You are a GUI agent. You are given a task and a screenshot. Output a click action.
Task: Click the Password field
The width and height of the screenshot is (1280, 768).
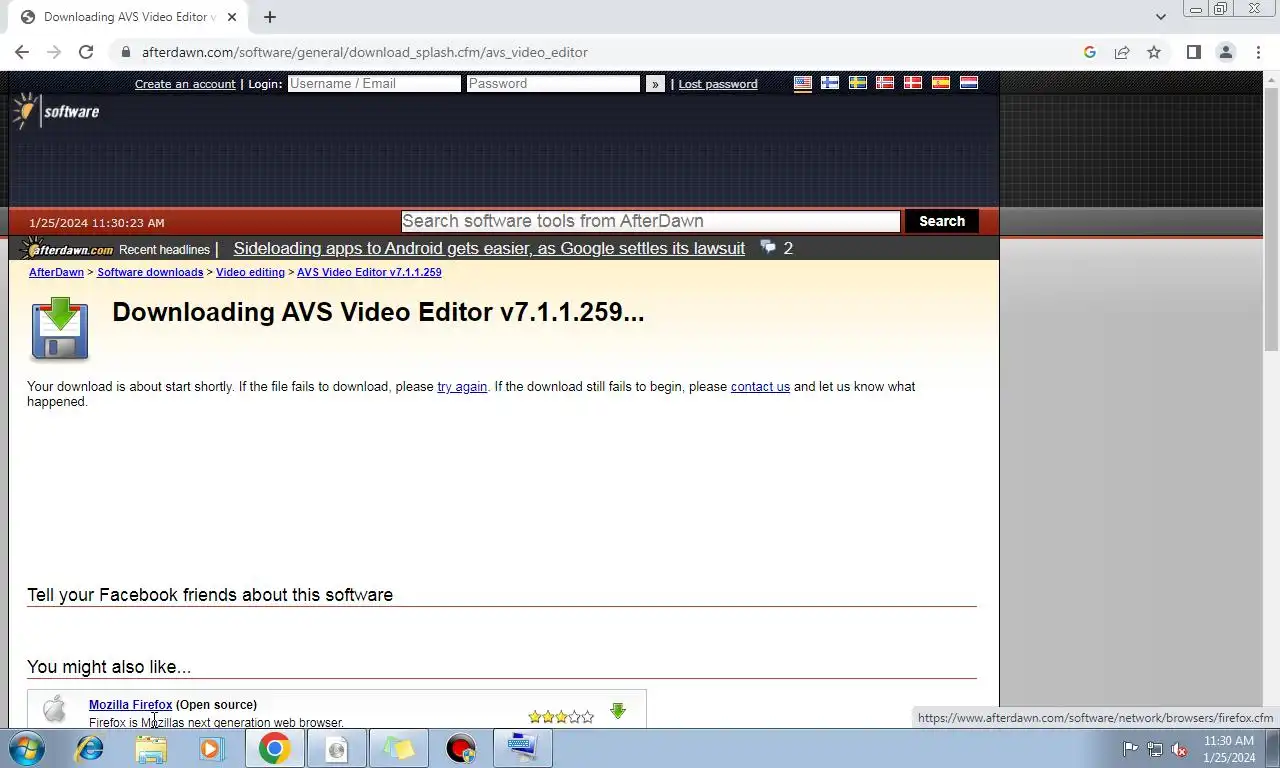[x=553, y=84]
